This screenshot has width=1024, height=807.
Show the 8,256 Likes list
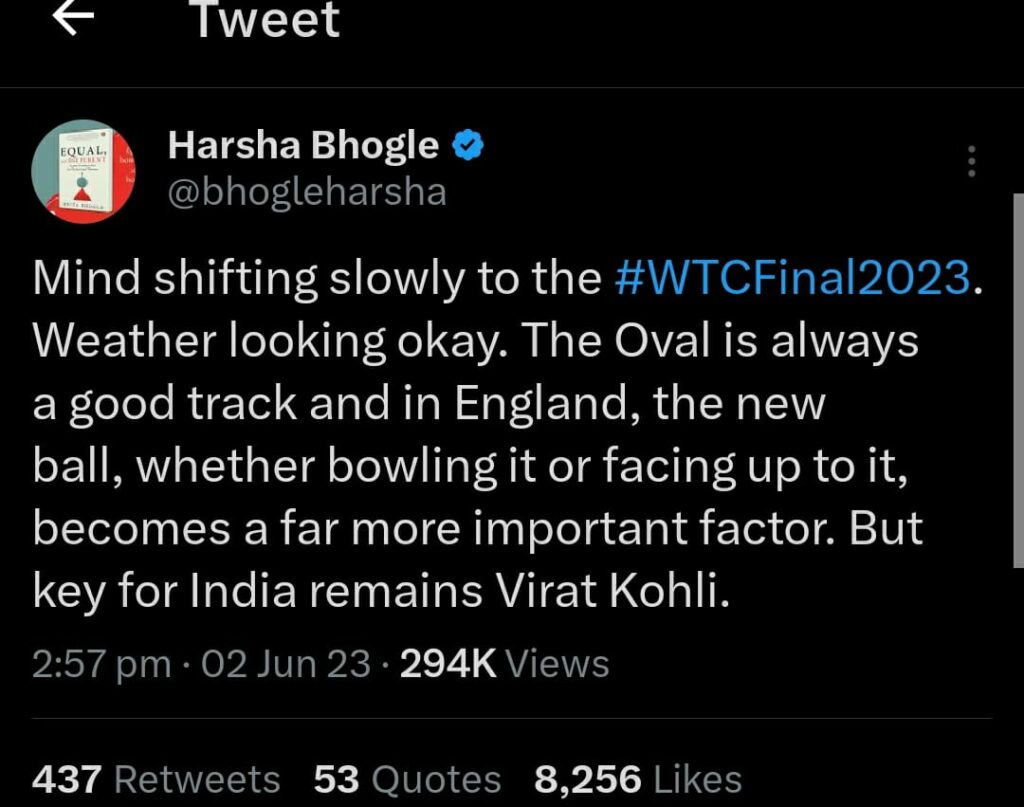638,779
